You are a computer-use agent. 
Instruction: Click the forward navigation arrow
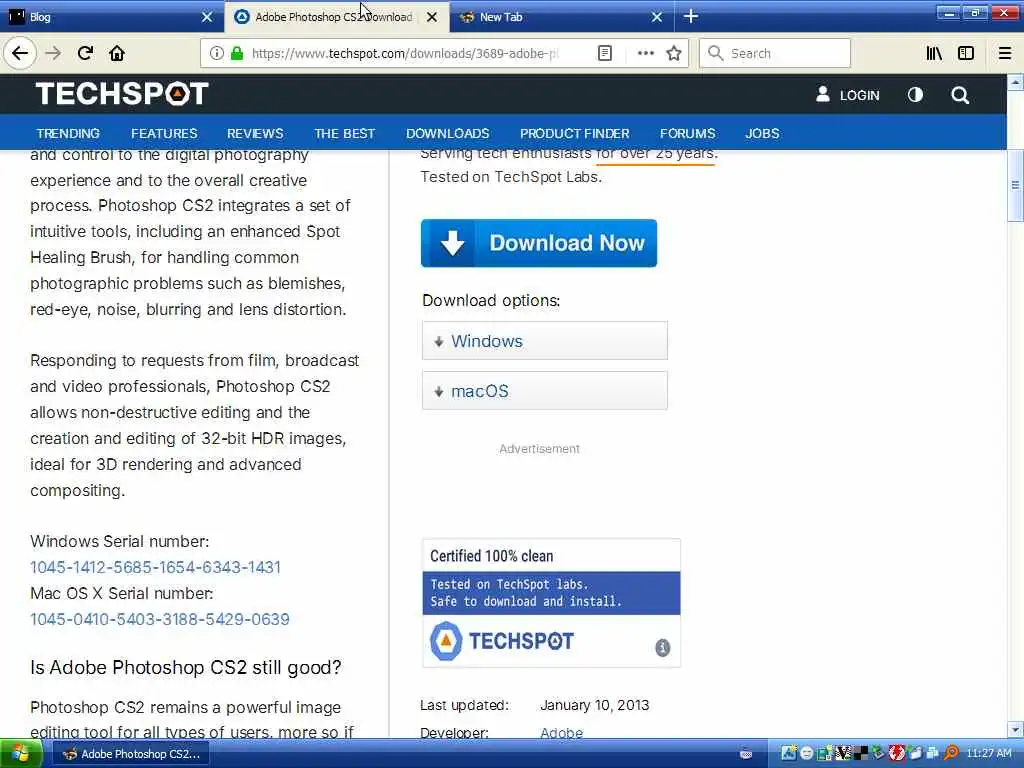(53, 53)
